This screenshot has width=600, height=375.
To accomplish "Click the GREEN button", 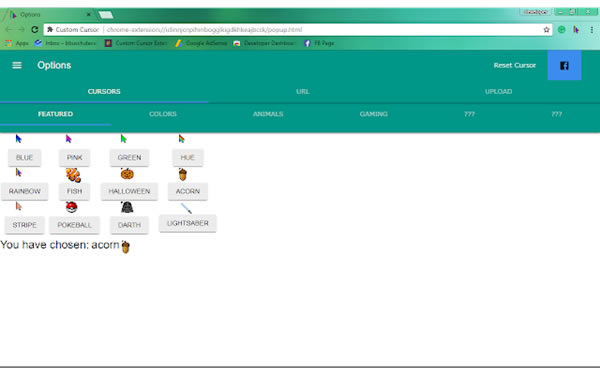I will [x=129, y=158].
